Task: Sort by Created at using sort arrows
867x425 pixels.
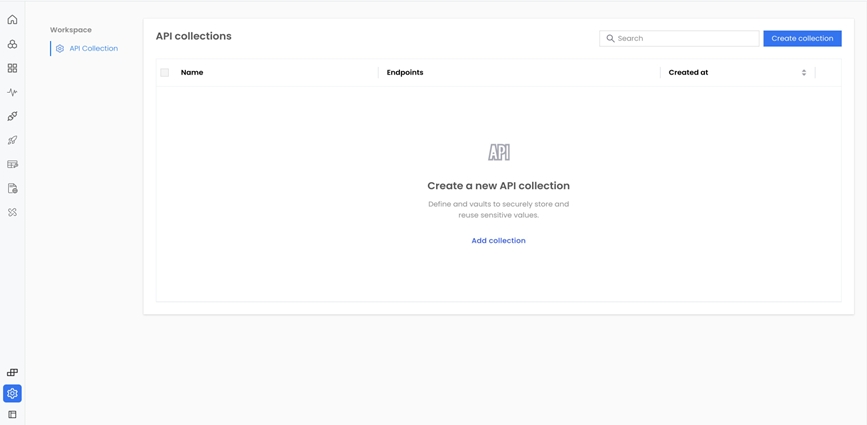Action: [804, 73]
